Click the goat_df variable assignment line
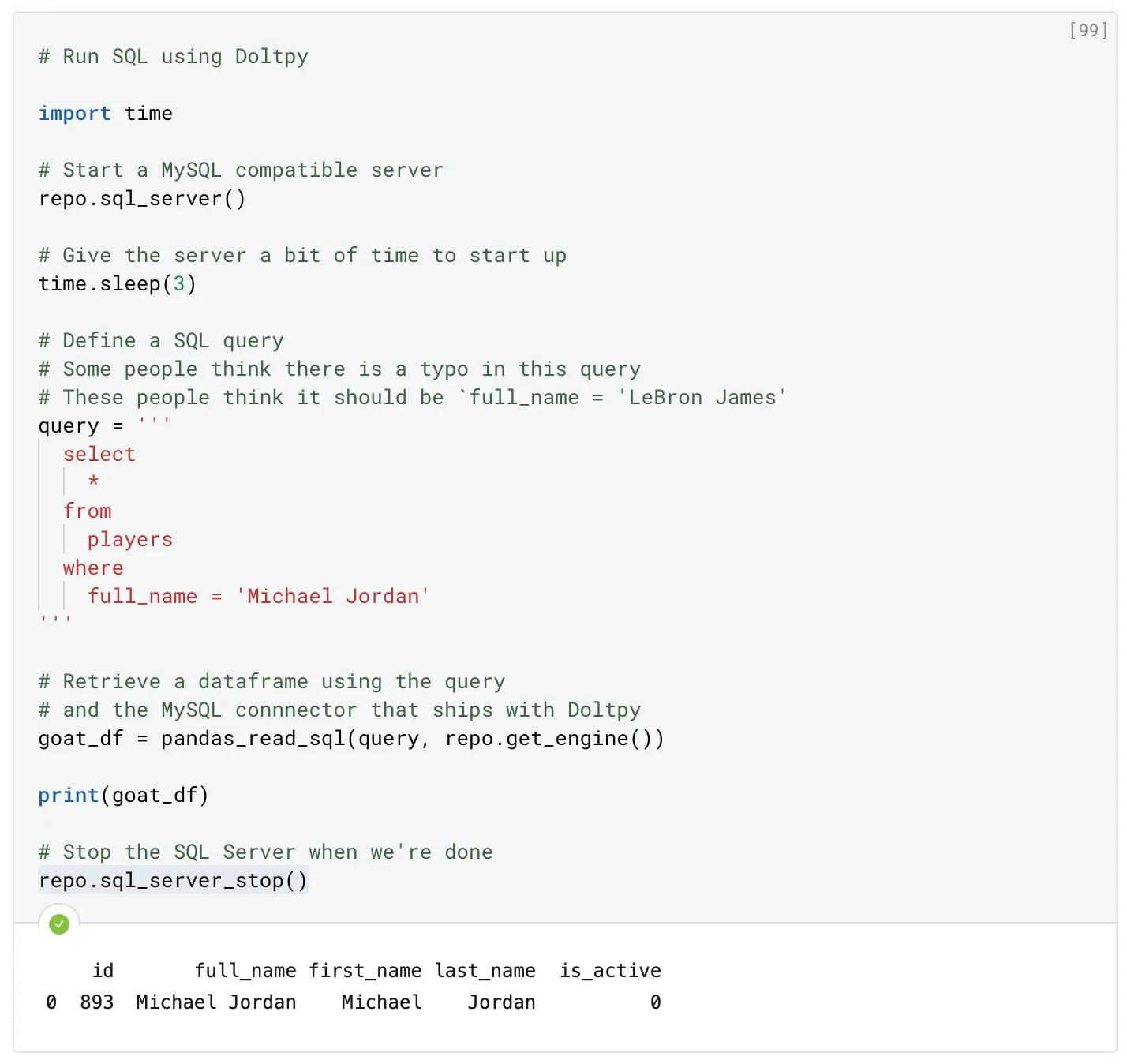1127x1064 pixels. (x=80, y=738)
